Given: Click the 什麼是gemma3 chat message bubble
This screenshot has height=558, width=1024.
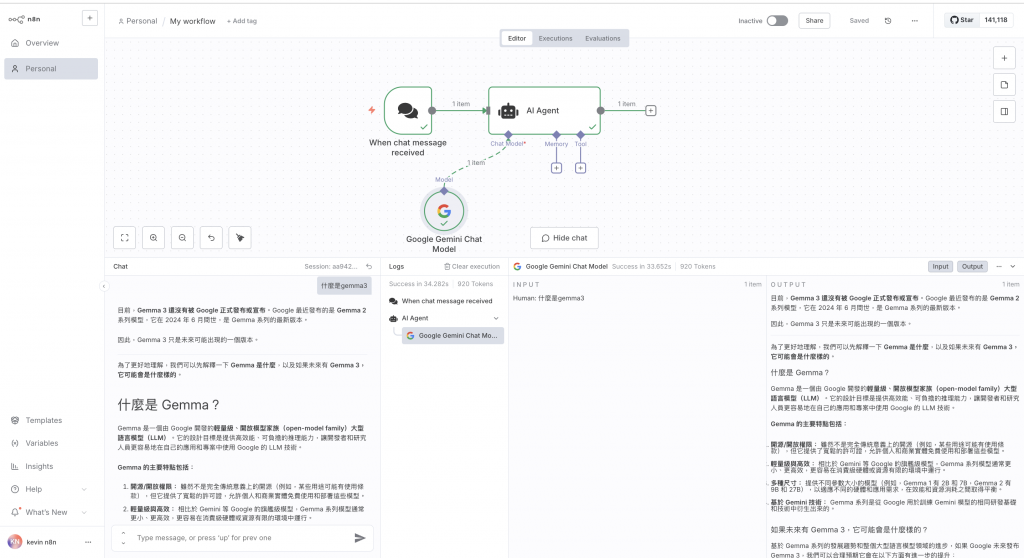Looking at the screenshot, I should pyautogui.click(x=344, y=286).
